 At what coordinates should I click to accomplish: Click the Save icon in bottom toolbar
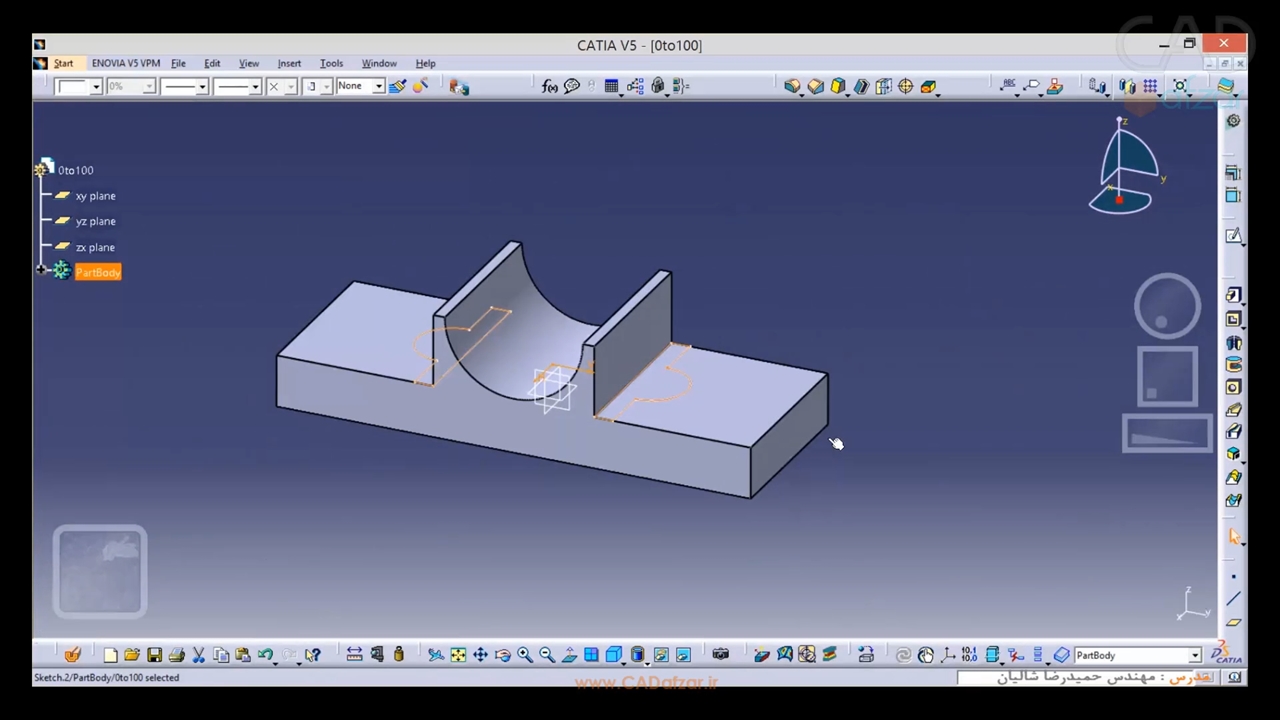tap(154, 655)
